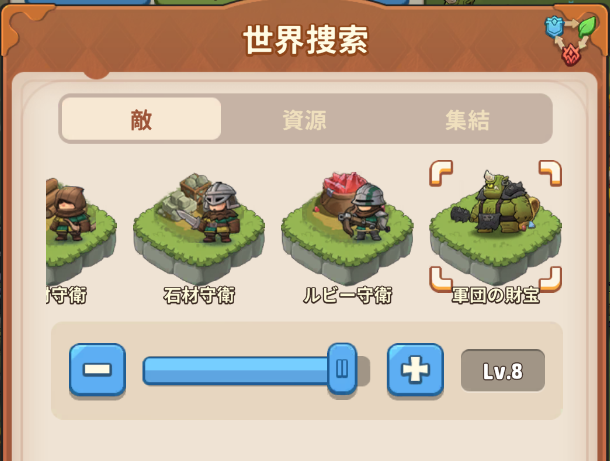Decrease search level with minus button
The height and width of the screenshot is (461, 610).
click(97, 370)
